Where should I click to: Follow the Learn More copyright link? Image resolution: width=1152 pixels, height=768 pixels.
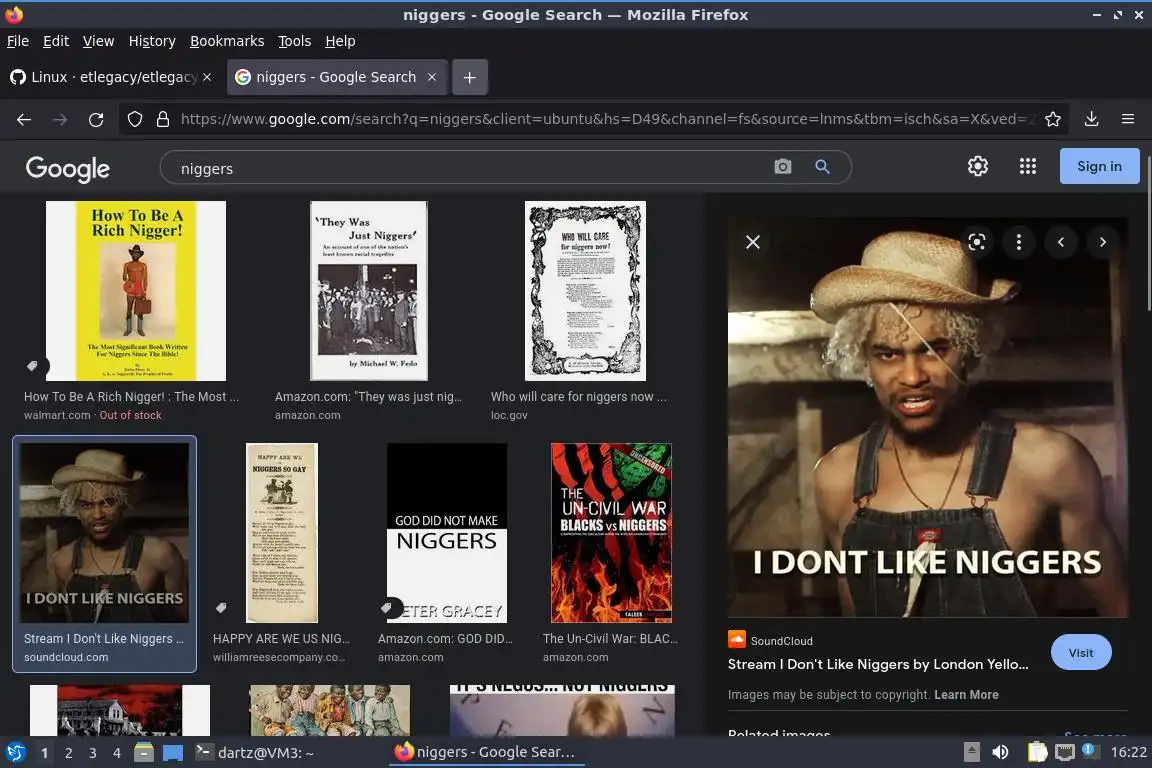tap(966, 695)
